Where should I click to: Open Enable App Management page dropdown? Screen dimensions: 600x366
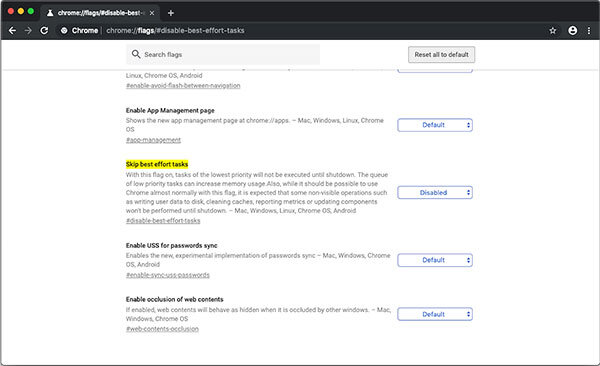(435, 125)
